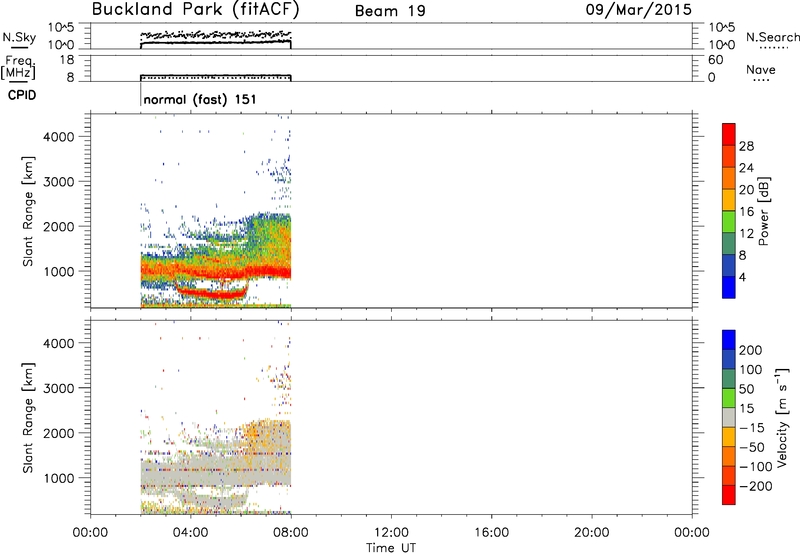Click the "16:00" time tick label

coord(491,533)
